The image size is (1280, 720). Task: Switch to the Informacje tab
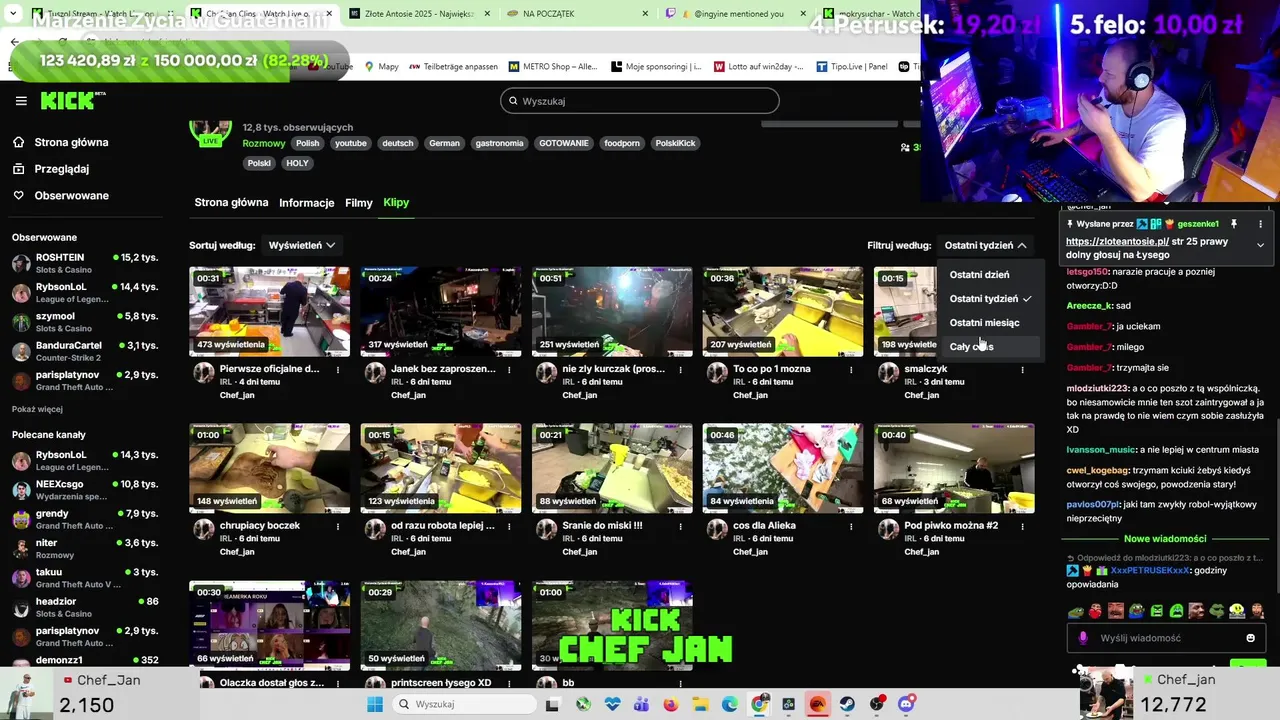[x=306, y=203]
